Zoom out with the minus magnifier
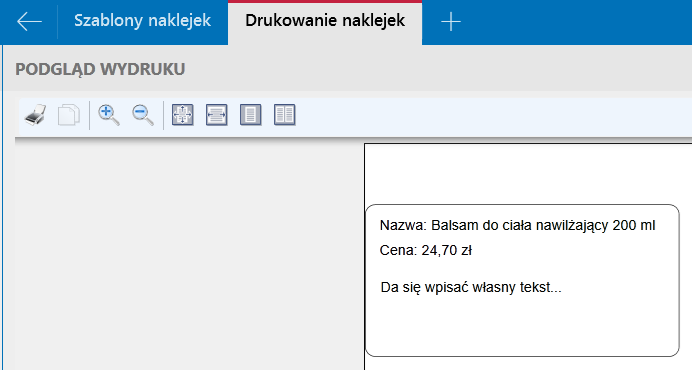The width and height of the screenshot is (692, 370). pos(143,115)
